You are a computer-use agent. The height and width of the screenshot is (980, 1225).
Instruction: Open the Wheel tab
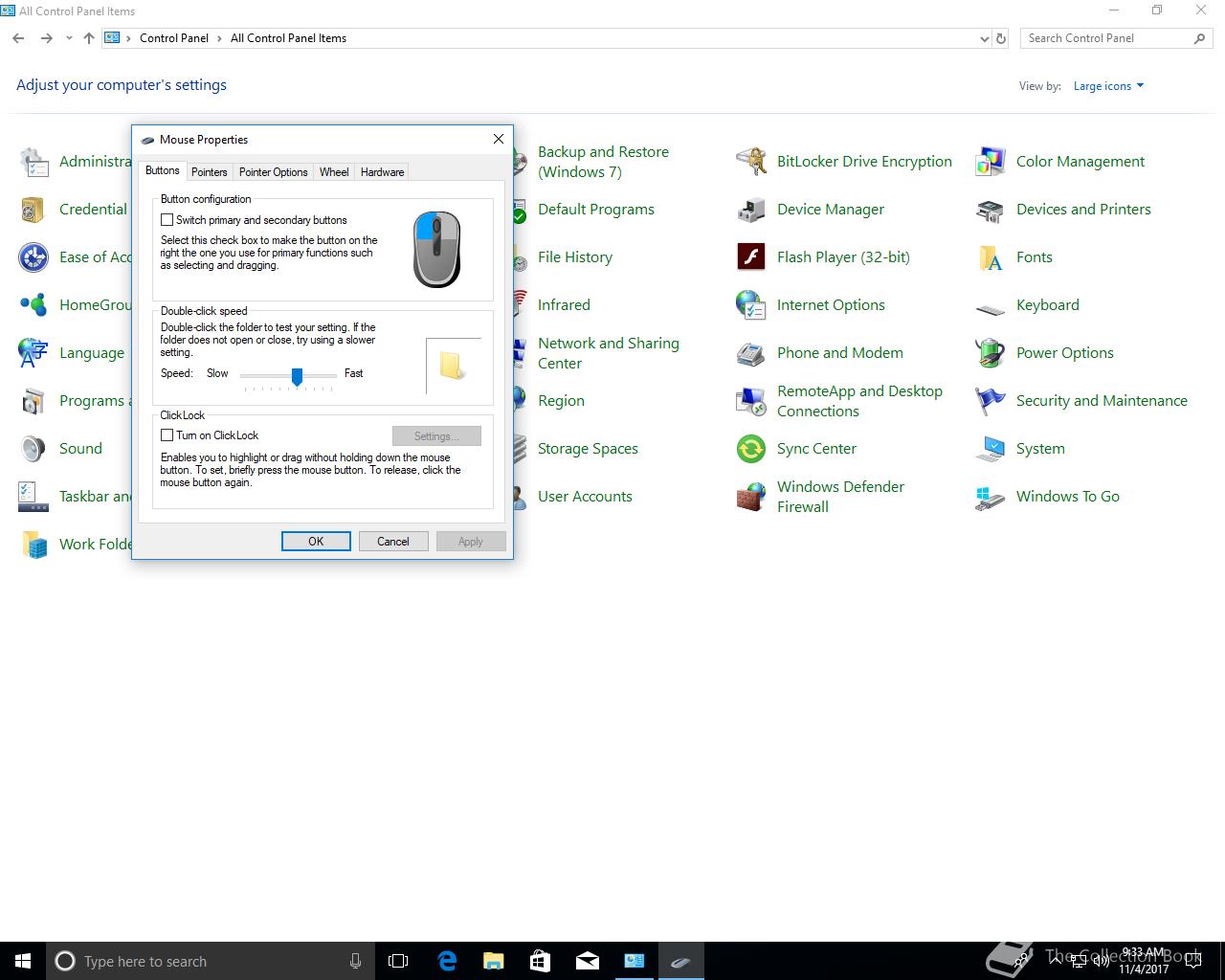pos(334,172)
